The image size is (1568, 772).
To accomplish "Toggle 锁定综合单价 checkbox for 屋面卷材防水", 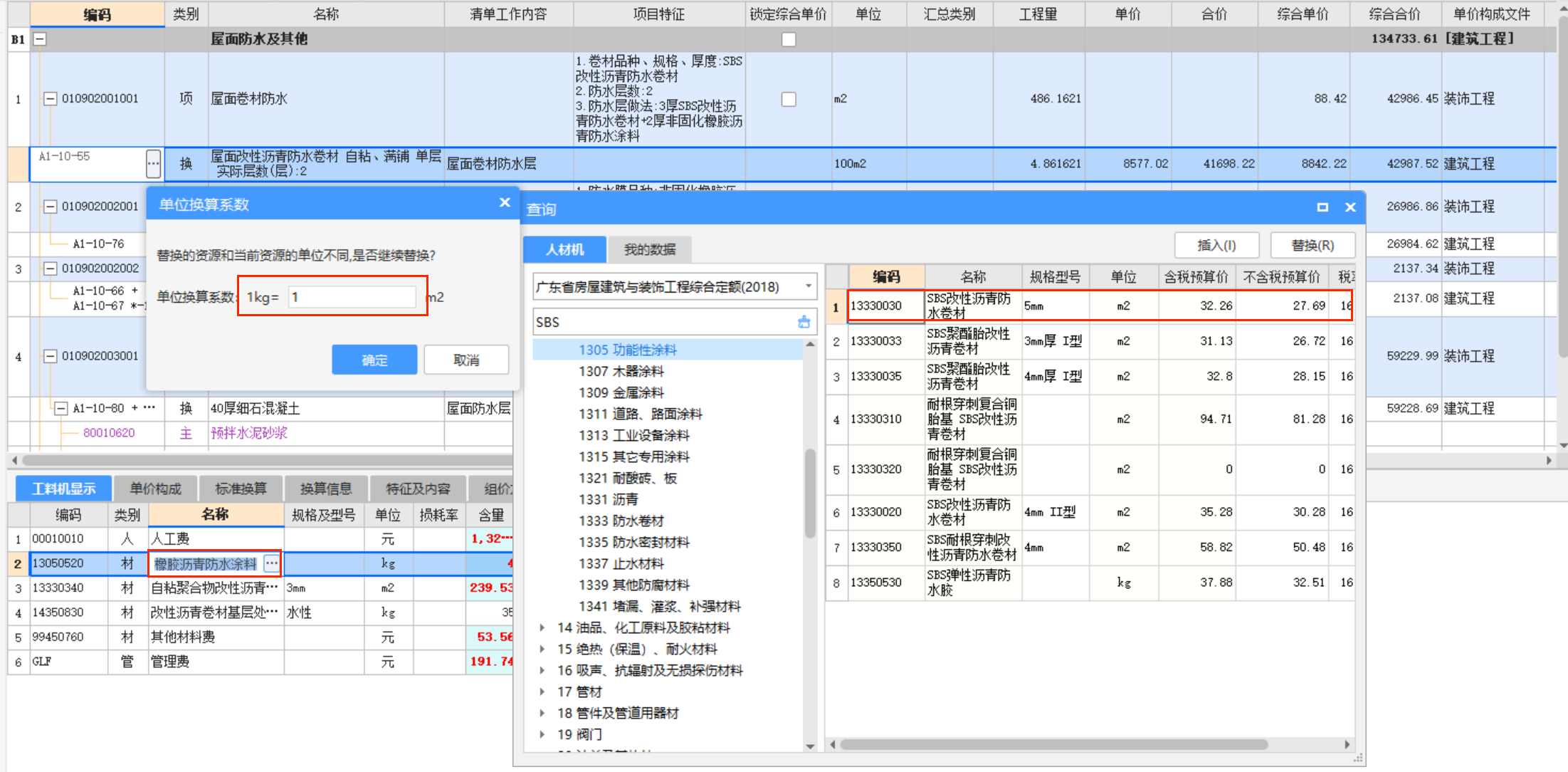I will tap(789, 99).
